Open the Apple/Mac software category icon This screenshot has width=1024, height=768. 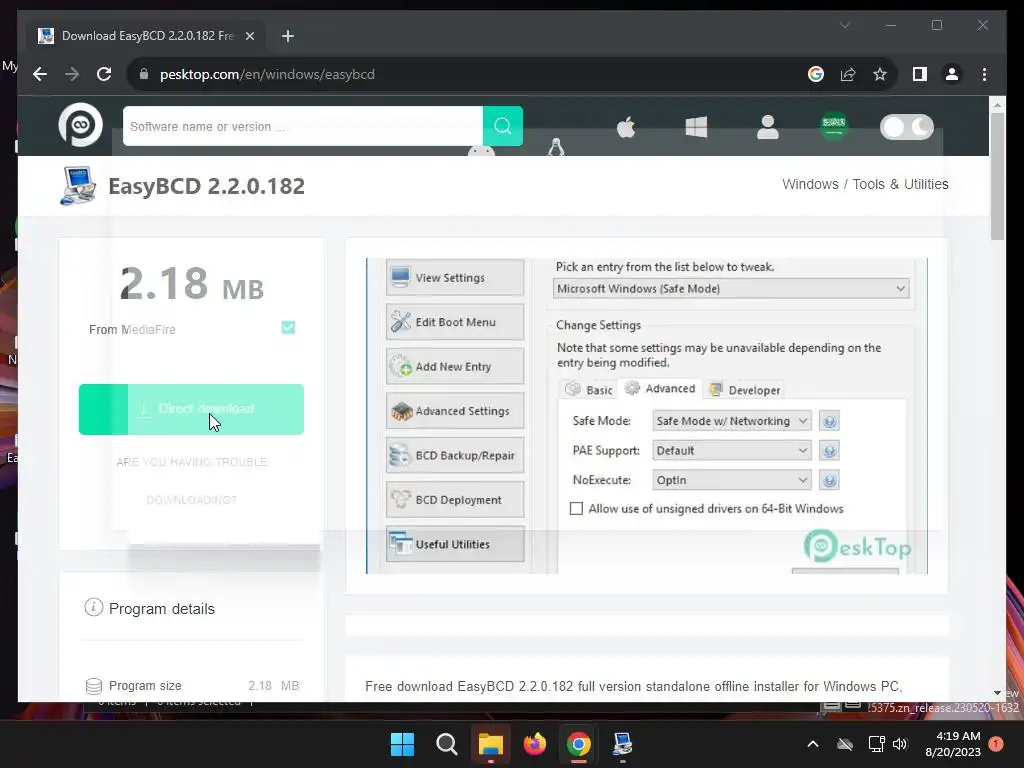tap(626, 127)
